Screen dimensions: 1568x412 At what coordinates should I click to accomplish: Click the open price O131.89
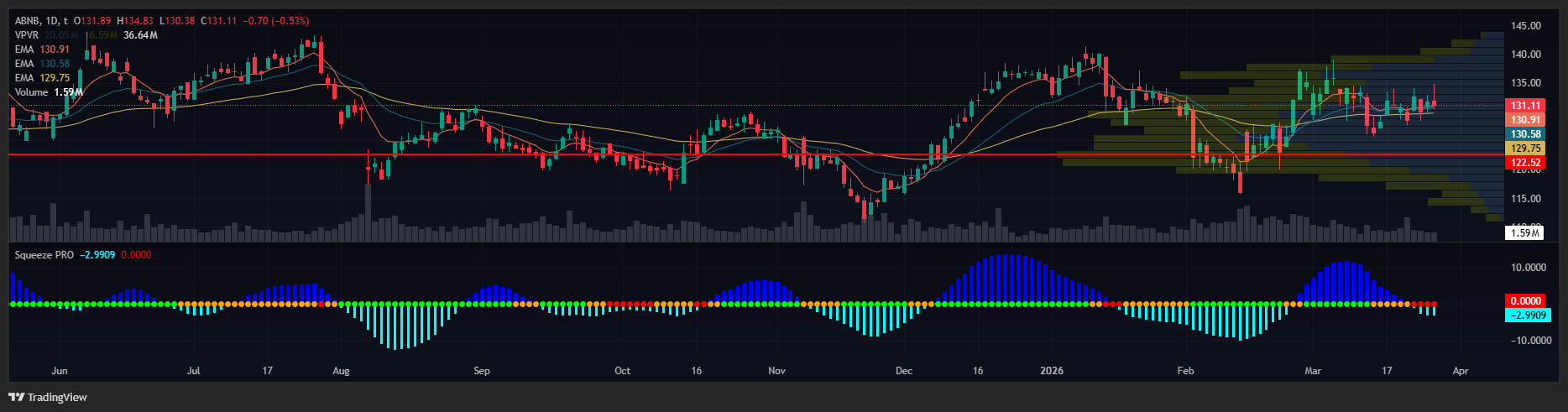[92, 21]
